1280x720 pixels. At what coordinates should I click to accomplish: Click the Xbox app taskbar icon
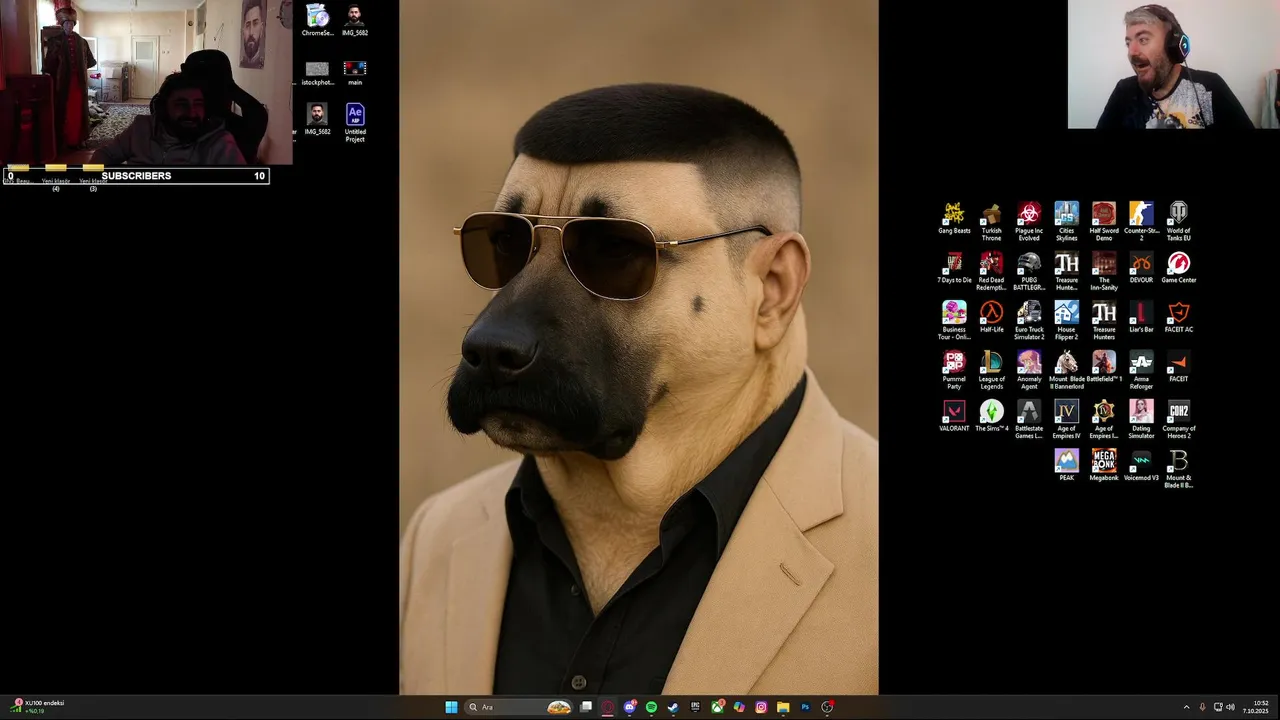pyautogui.click(x=717, y=707)
